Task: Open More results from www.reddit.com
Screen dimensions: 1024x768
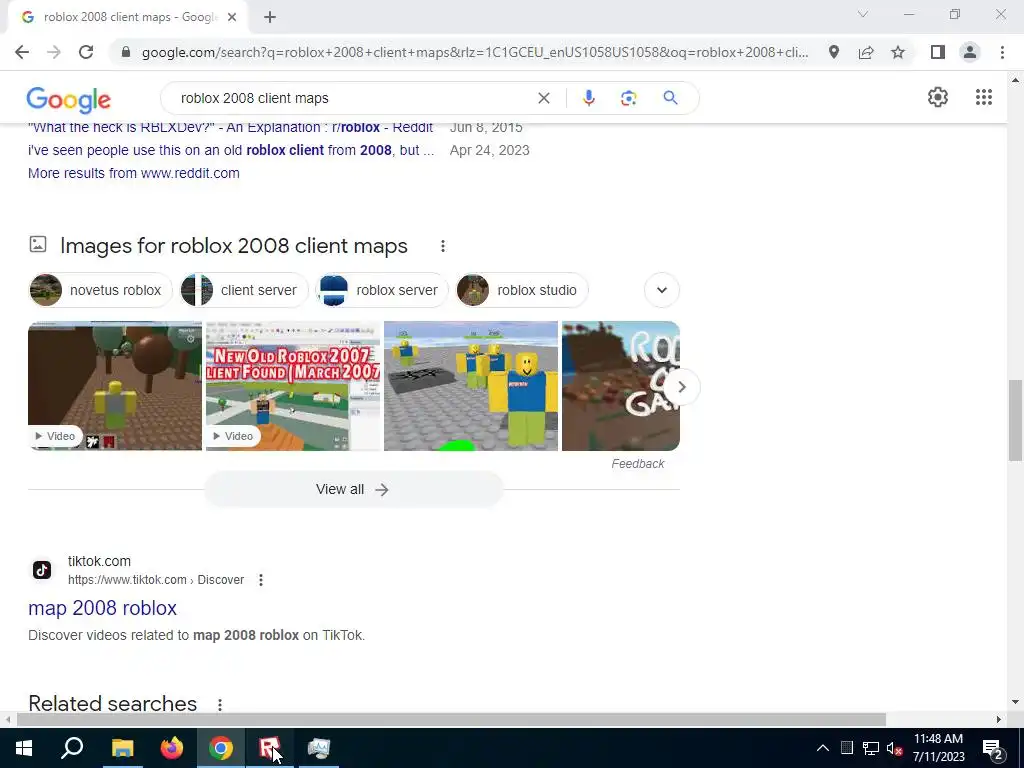Action: click(x=134, y=173)
